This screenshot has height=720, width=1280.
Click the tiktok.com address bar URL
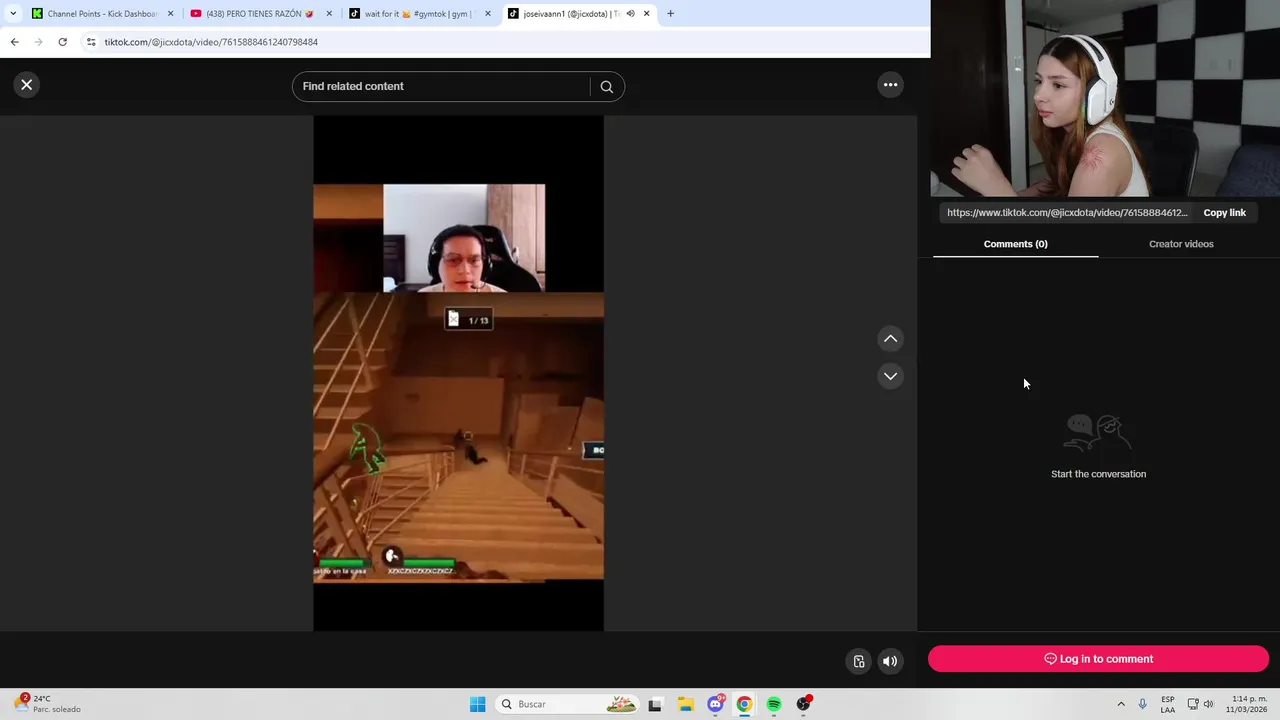[211, 42]
